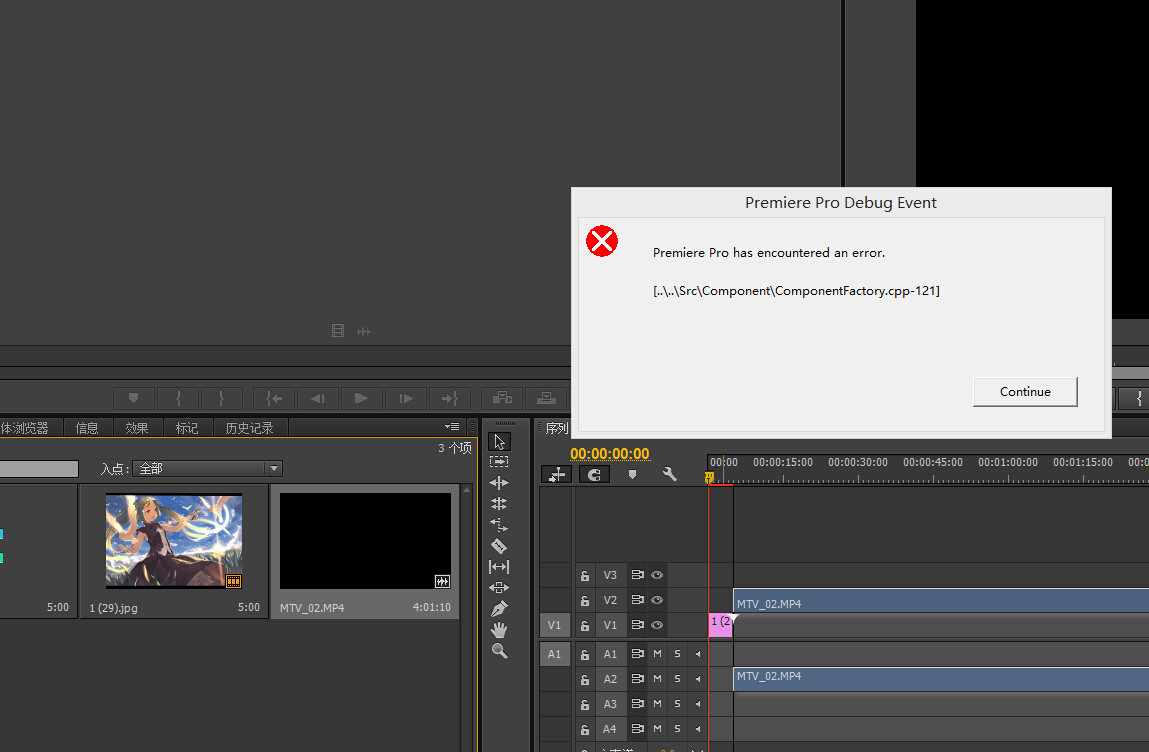Select the pink image clip on V1
The width and height of the screenshot is (1149, 752).
click(720, 624)
